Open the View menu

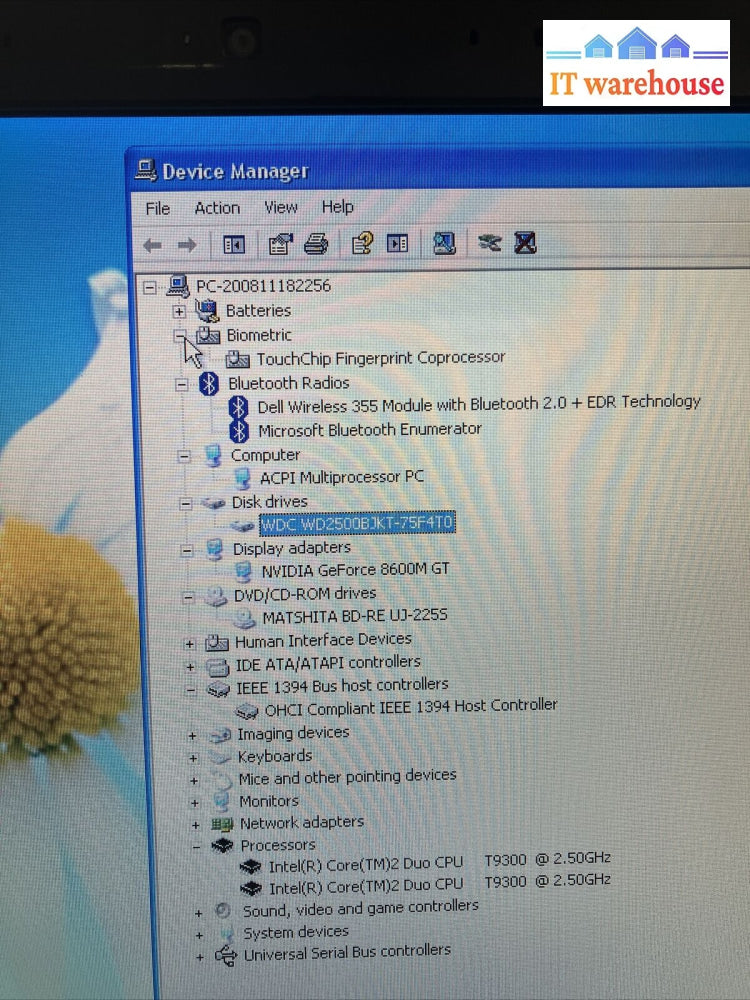pos(281,207)
